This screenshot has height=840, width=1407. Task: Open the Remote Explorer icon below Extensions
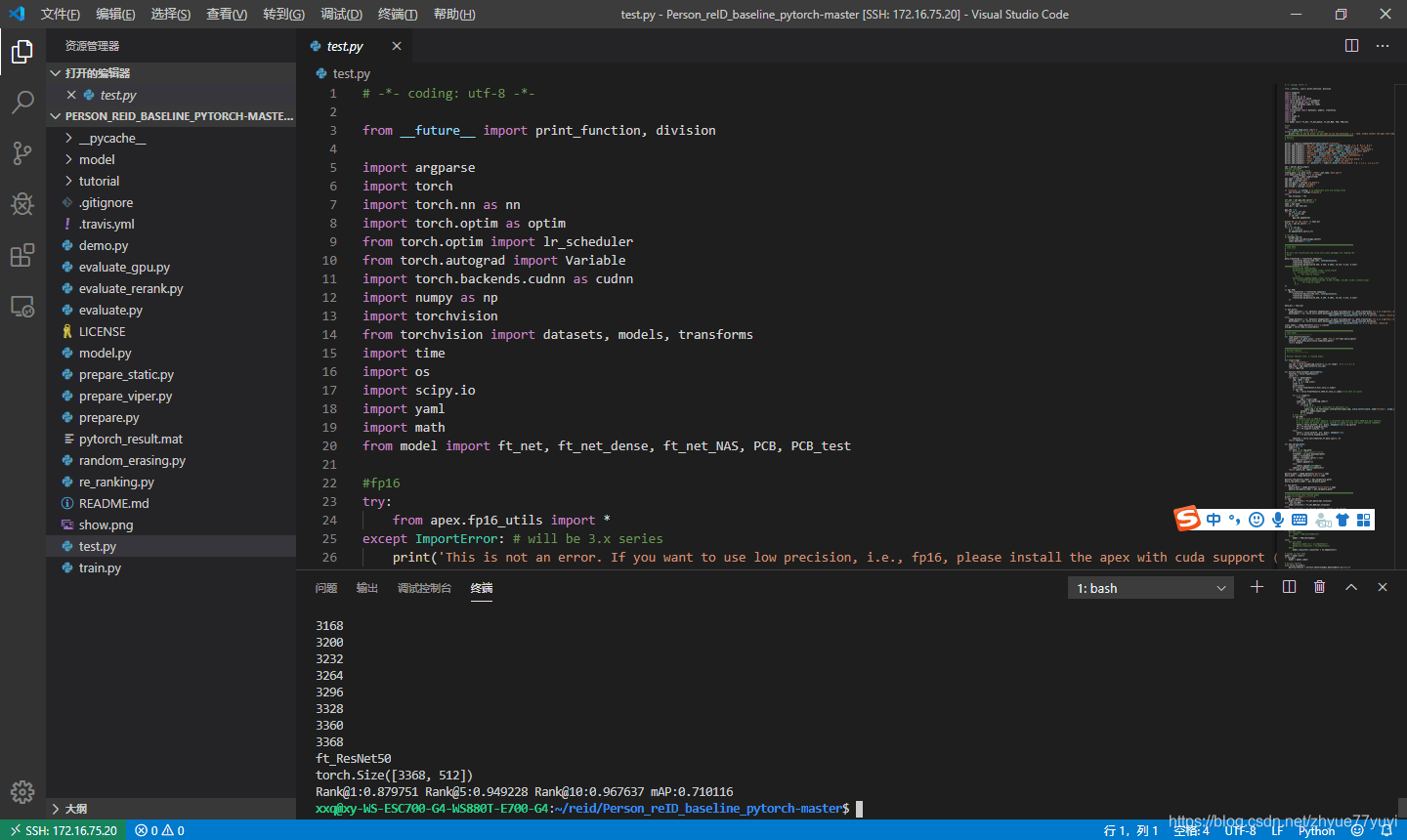pyautogui.click(x=22, y=306)
